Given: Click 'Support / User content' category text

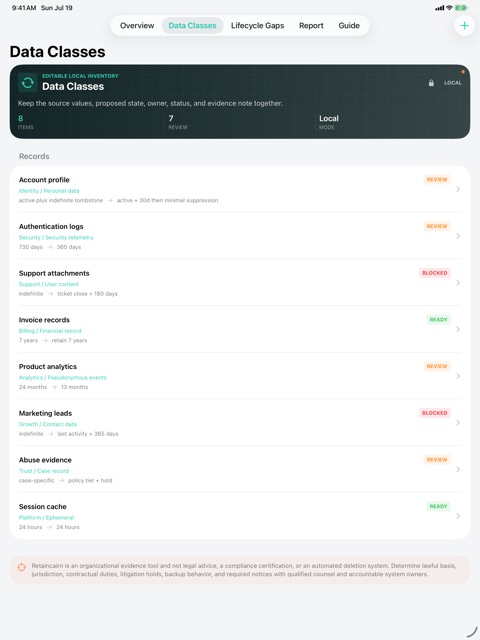Looking at the screenshot, I should pyautogui.click(x=49, y=284).
